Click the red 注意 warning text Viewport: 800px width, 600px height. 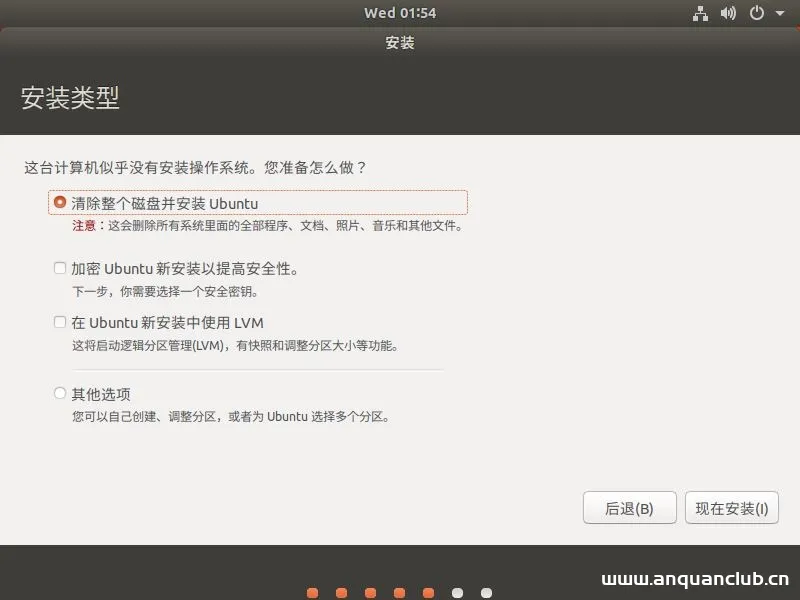pyautogui.click(x=84, y=226)
